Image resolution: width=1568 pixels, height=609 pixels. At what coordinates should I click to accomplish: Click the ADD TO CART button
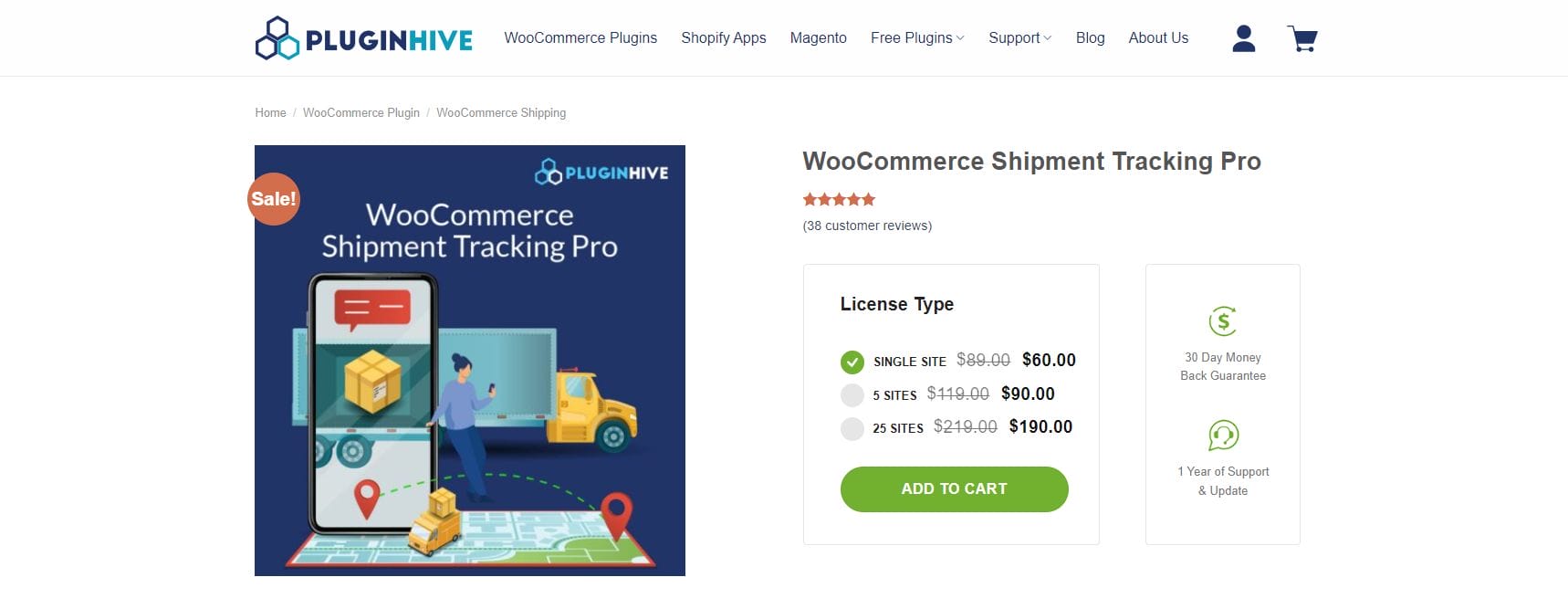coord(953,488)
